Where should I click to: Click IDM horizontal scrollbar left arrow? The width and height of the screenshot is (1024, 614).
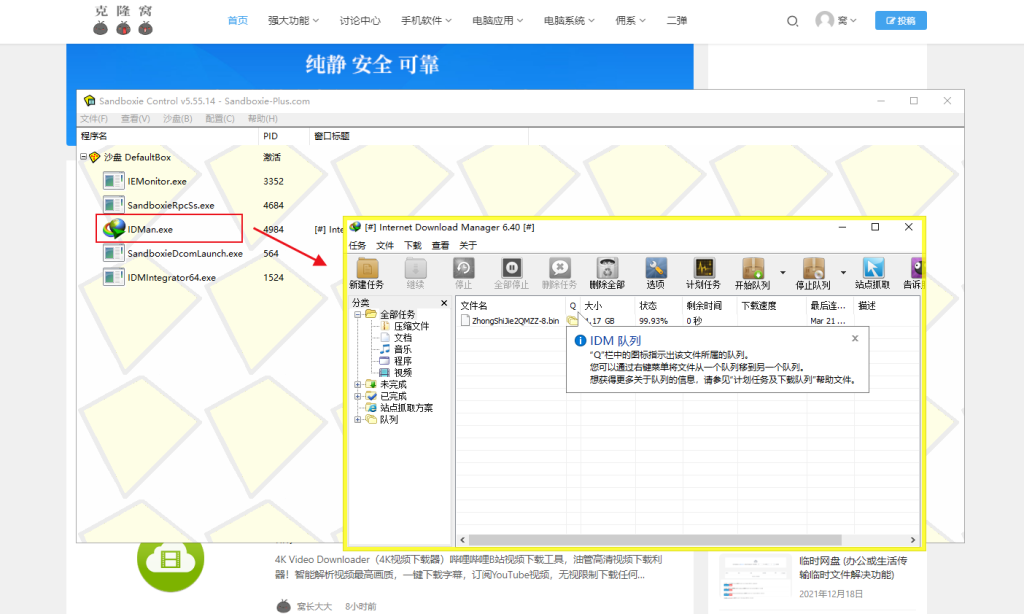click(x=462, y=540)
